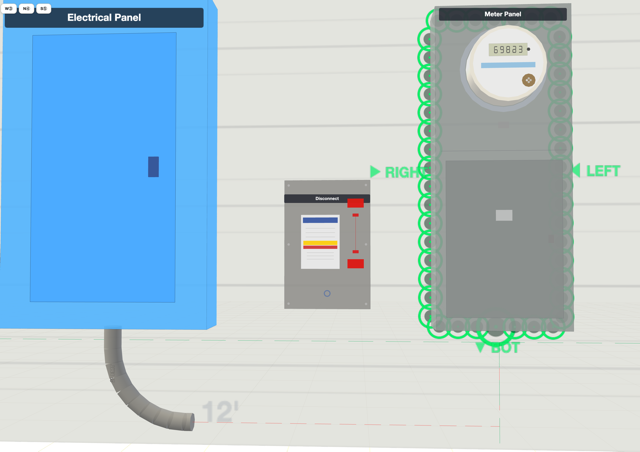Click the small blue circle on Disconnect box
640x452 pixels.
[327, 293]
